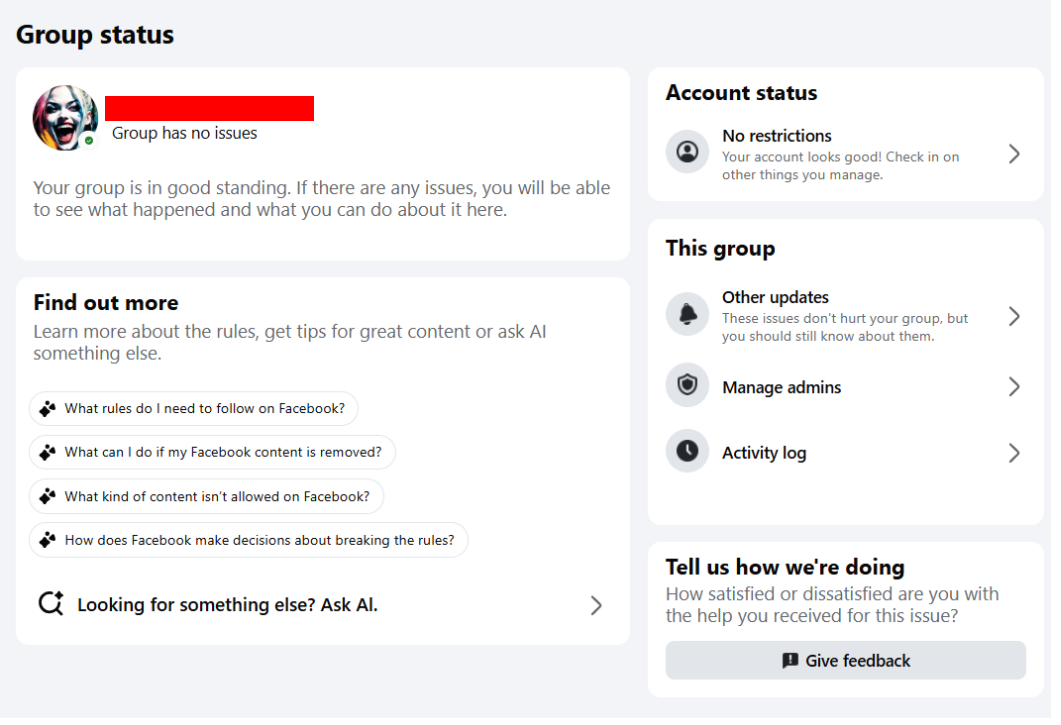Expand No restrictions with its chevron arrow
This screenshot has width=1061, height=725.
[1014, 153]
